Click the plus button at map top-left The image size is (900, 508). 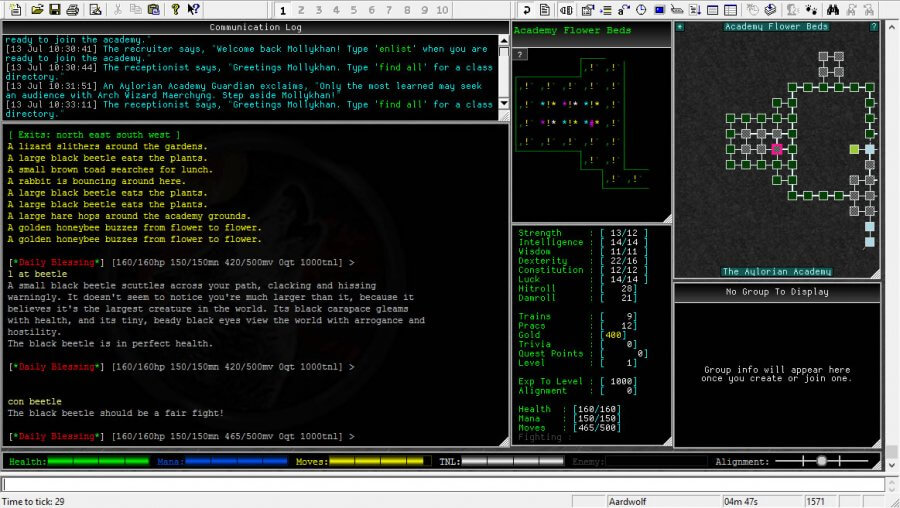click(680, 27)
